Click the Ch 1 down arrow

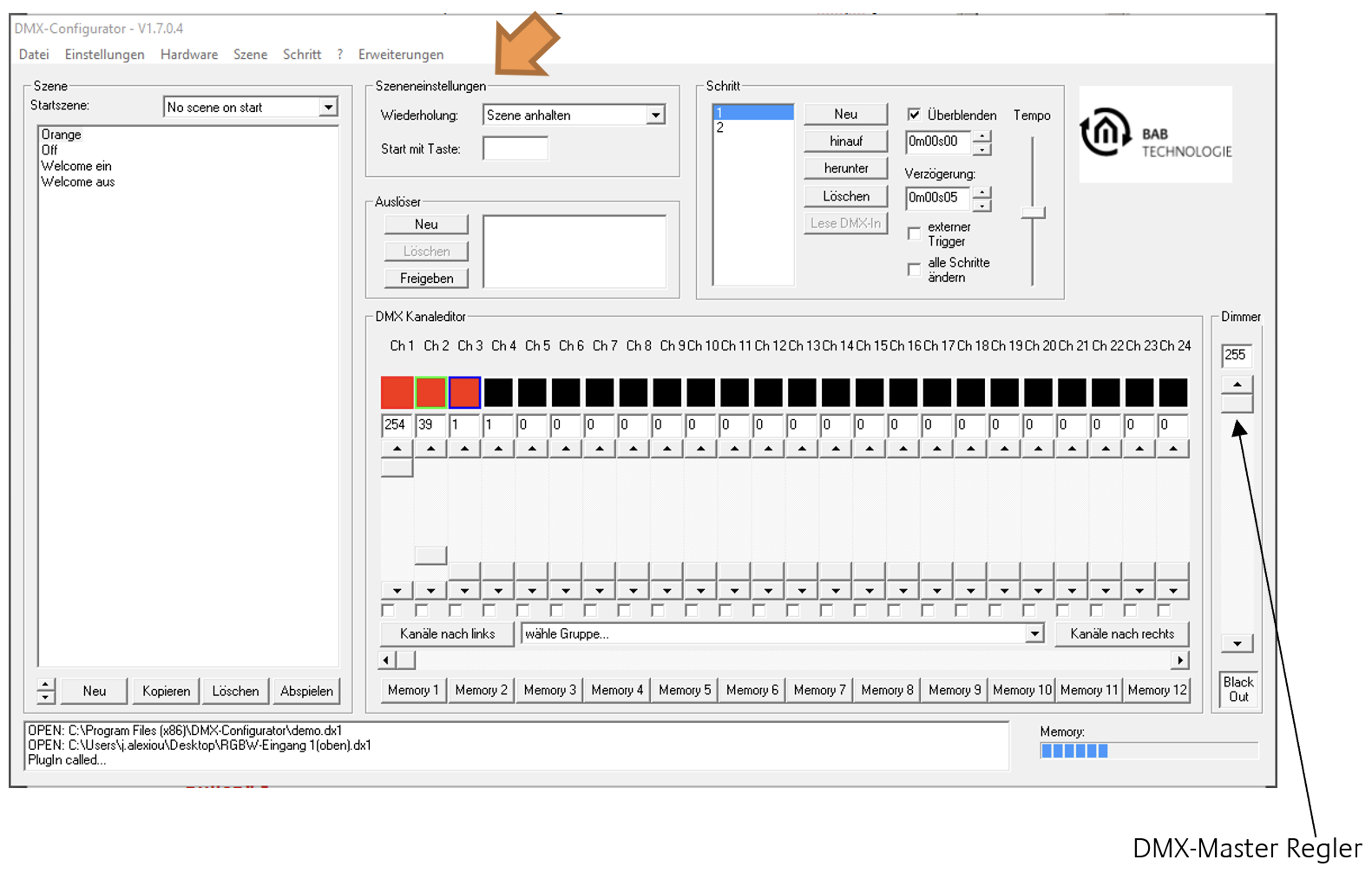(397, 591)
